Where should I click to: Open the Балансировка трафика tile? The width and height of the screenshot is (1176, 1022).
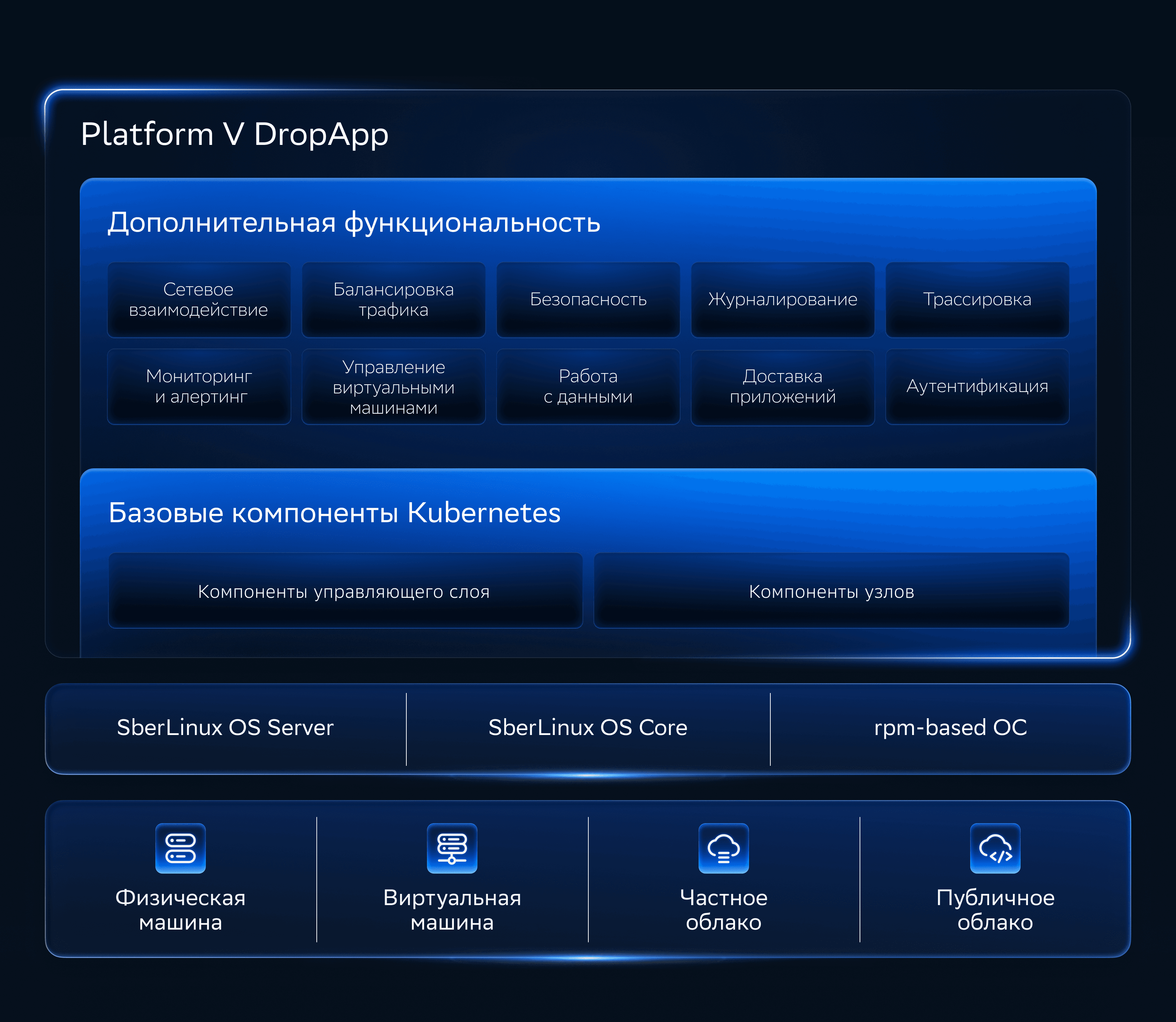point(393,299)
